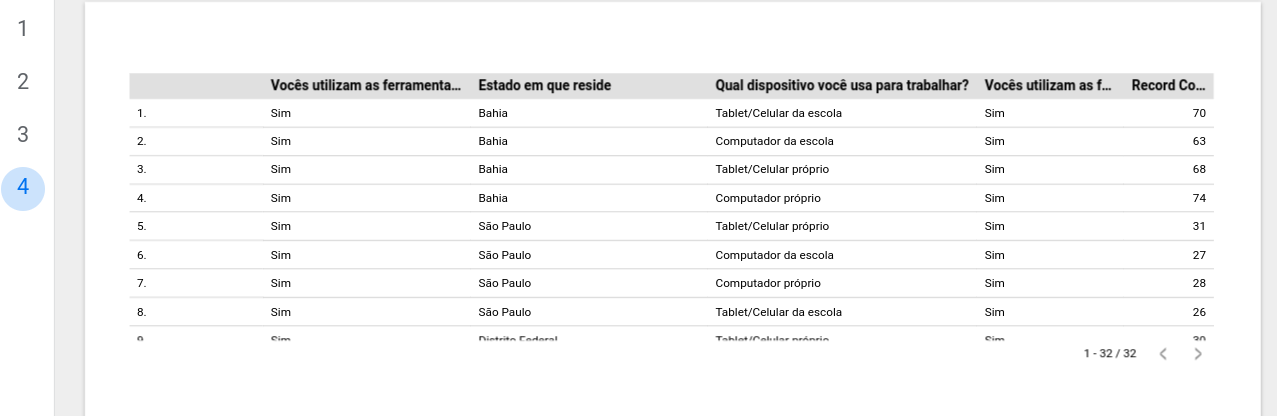The width and height of the screenshot is (1277, 416).
Task: Go to the previous table page arrow
Action: [x=1162, y=354]
